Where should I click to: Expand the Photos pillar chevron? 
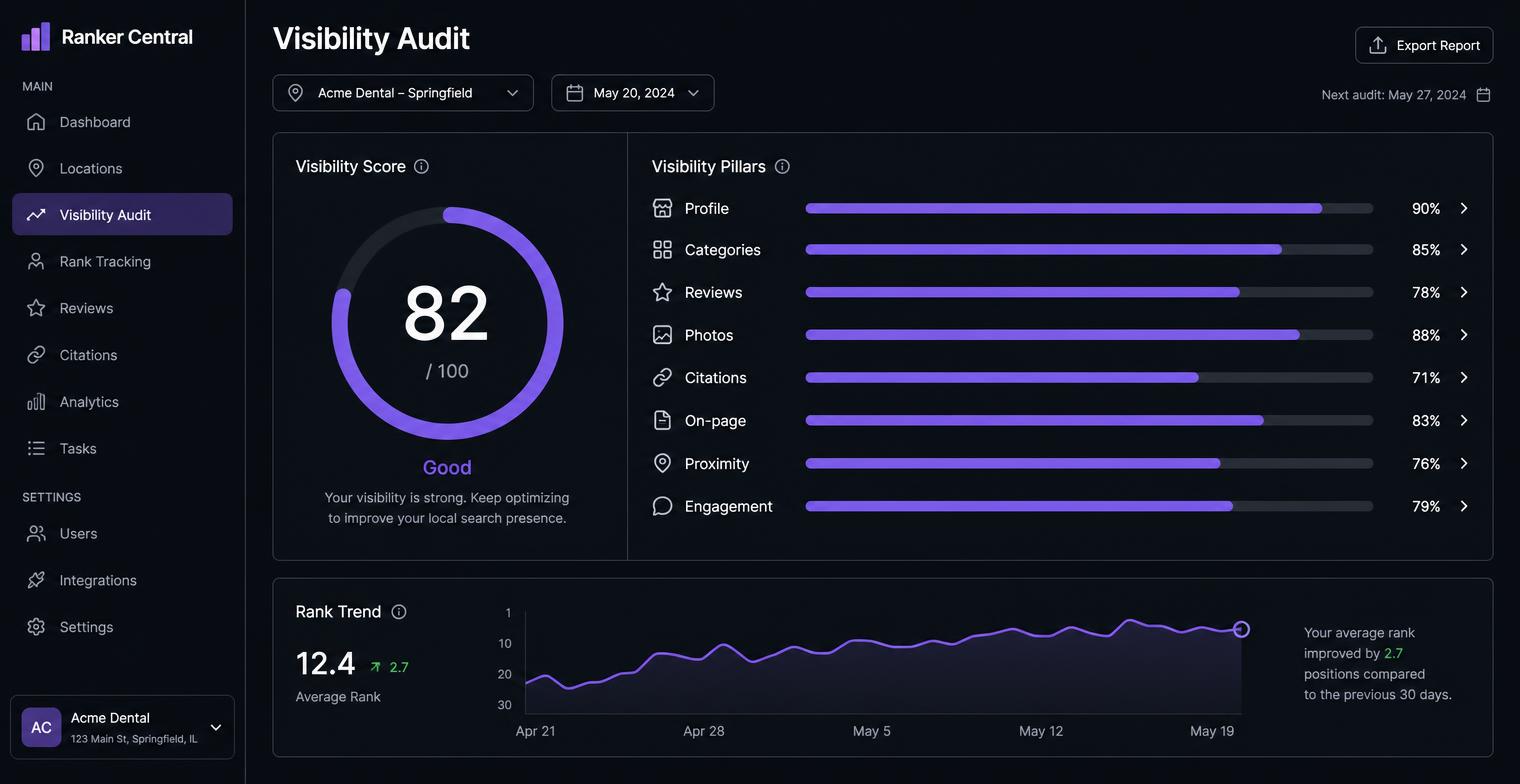coord(1464,335)
